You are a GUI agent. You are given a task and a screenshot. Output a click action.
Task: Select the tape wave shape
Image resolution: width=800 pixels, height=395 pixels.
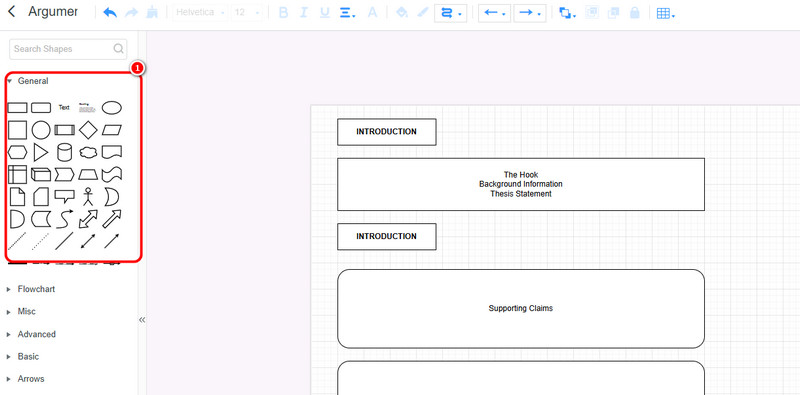point(112,175)
